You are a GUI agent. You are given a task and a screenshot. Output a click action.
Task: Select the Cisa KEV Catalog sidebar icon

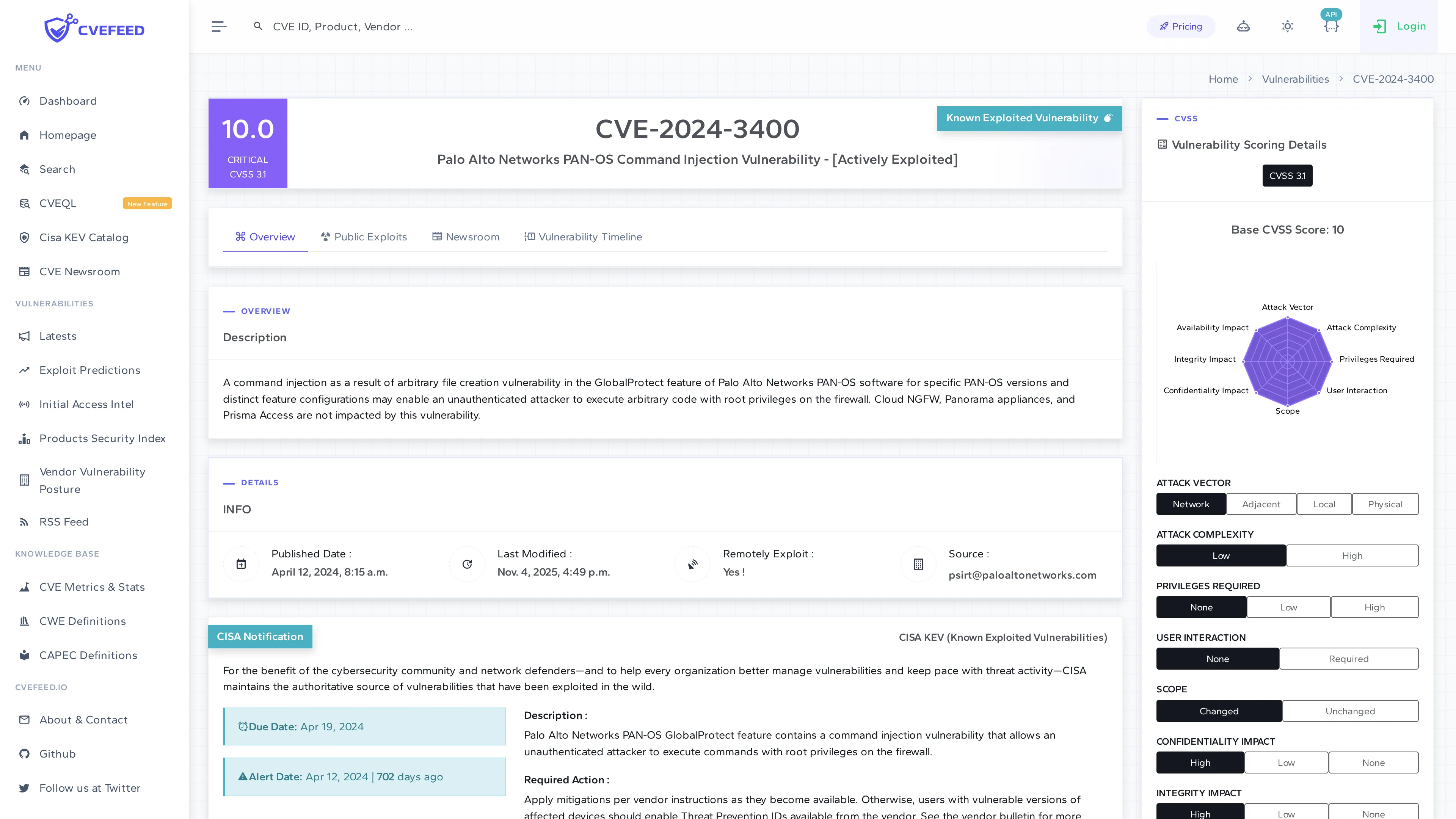pos(24,237)
